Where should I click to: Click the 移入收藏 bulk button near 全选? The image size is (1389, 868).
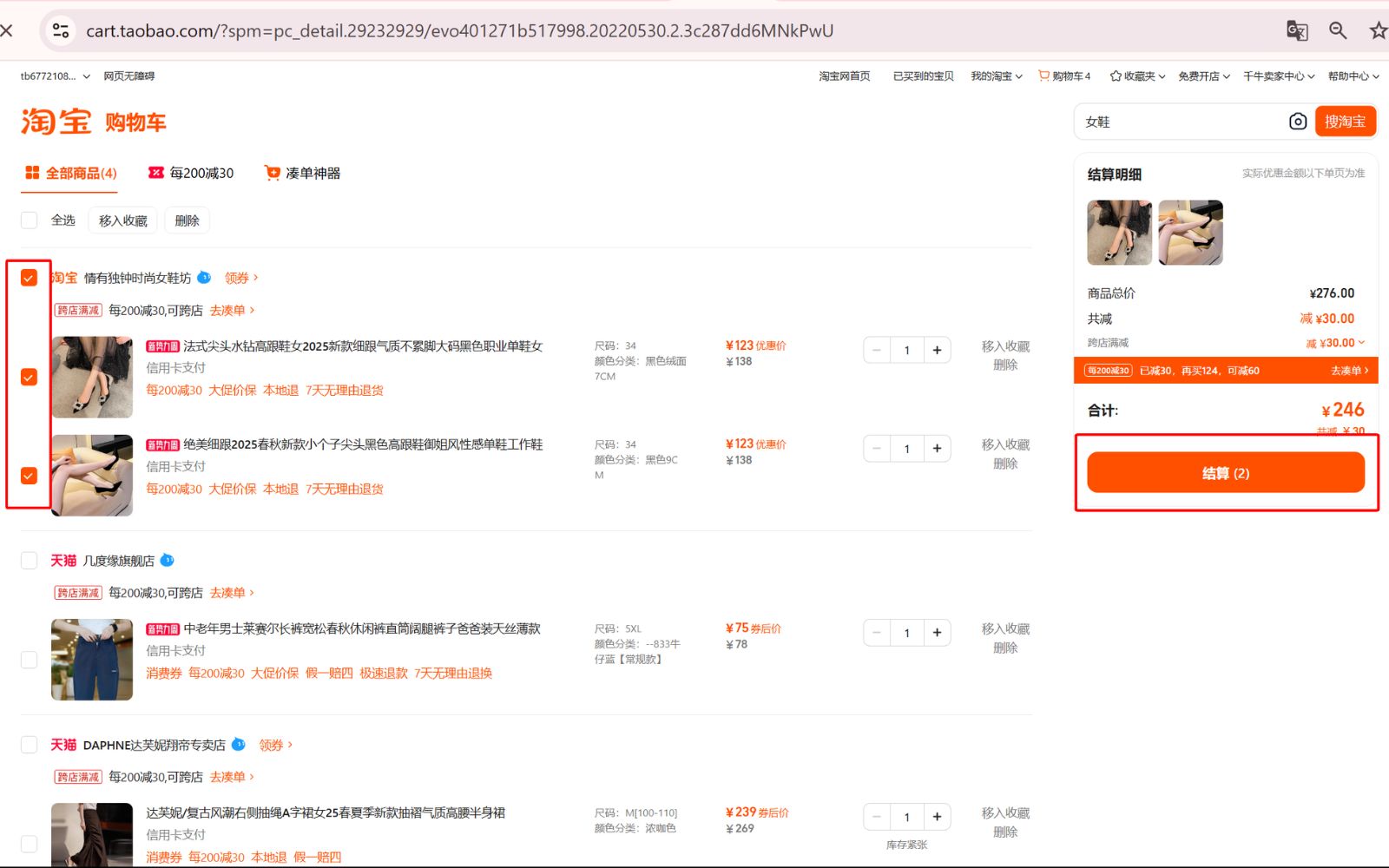123,220
